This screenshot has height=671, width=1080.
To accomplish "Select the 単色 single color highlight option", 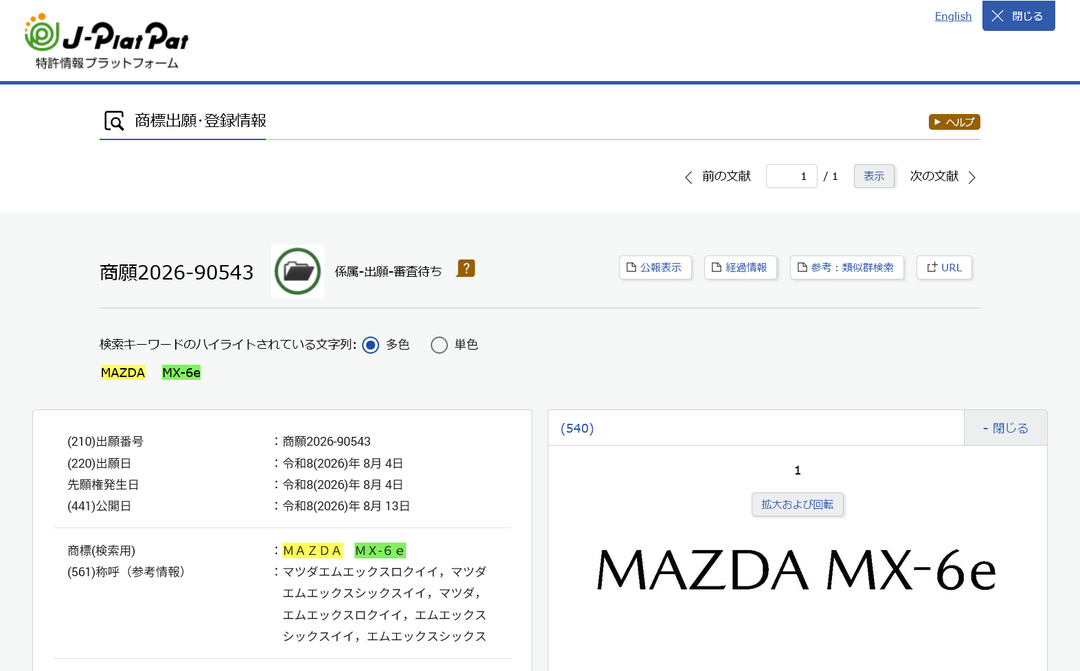I will (x=439, y=344).
